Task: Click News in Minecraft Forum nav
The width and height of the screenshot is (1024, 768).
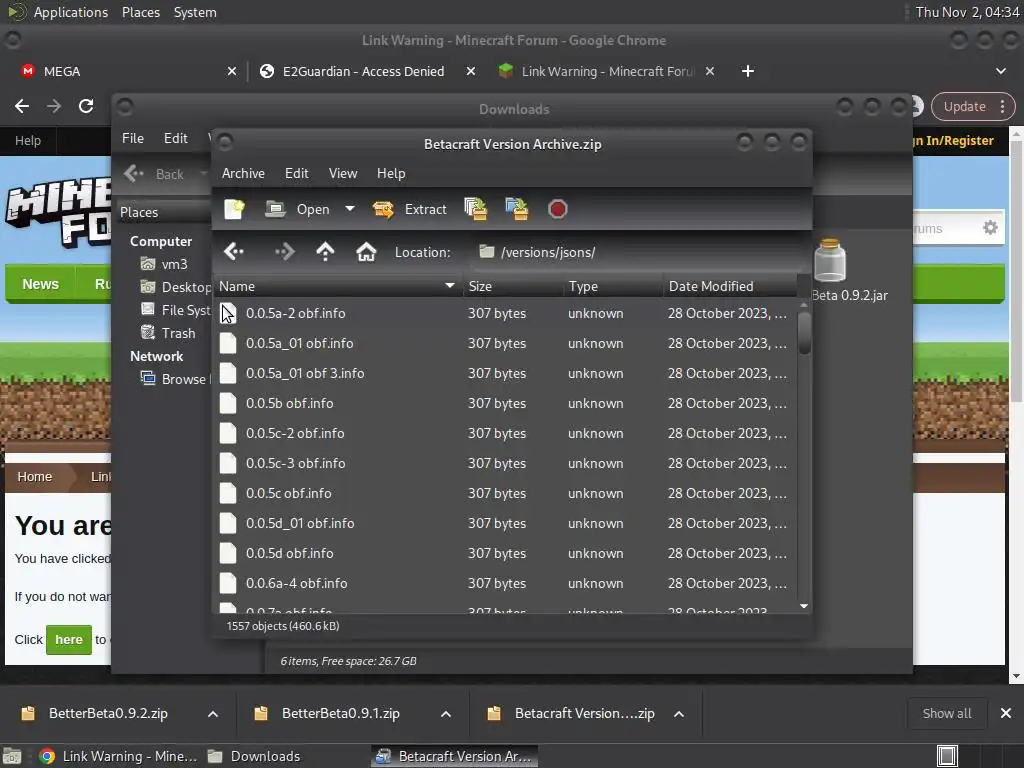Action: (x=40, y=284)
